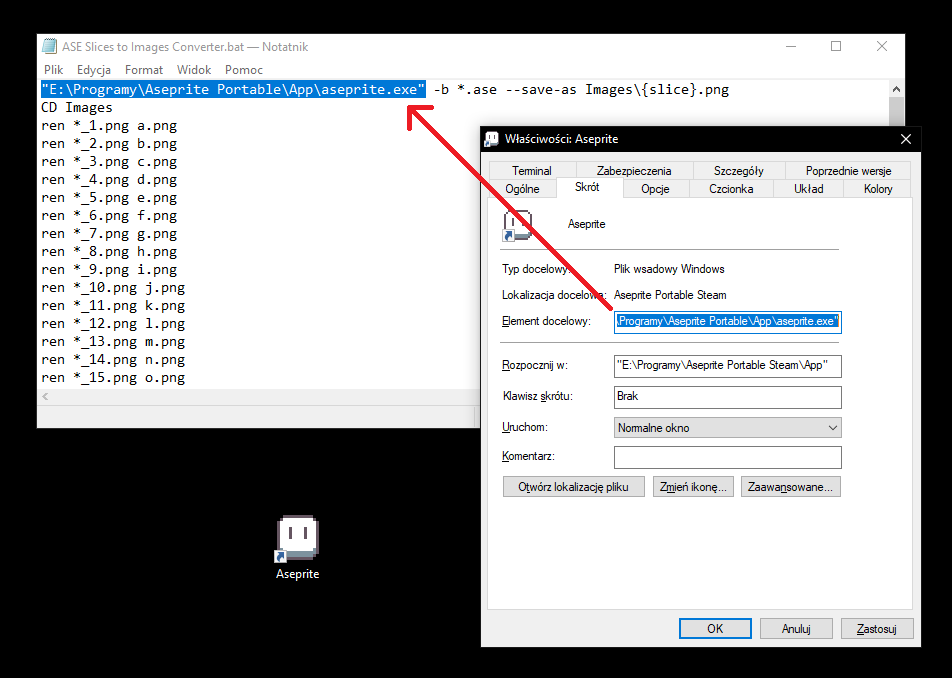This screenshot has height=678, width=952.
Task: Click the highlighted aseprite.exe path in Notepad
Action: tap(233, 89)
